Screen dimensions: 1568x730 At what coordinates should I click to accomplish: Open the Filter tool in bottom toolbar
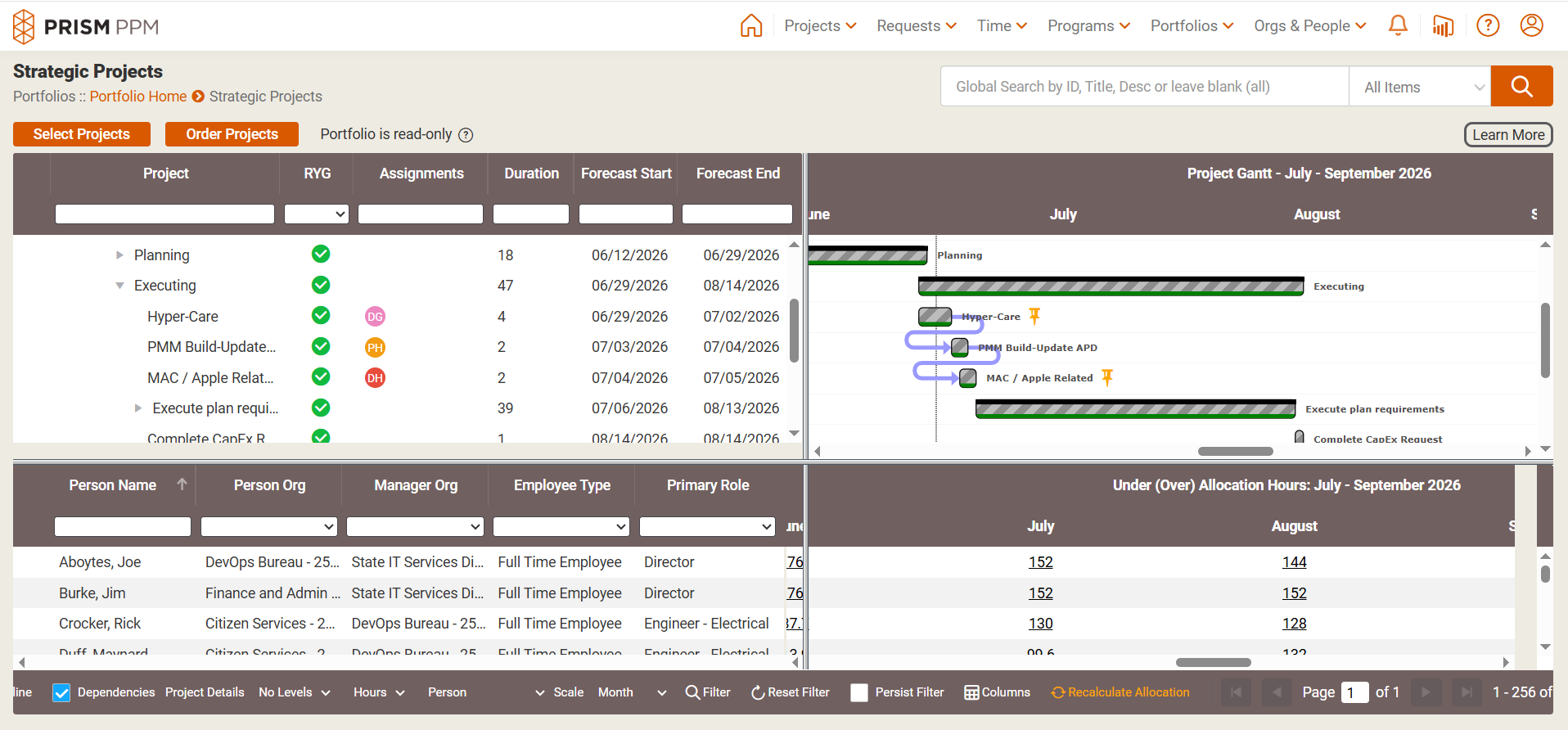708,692
